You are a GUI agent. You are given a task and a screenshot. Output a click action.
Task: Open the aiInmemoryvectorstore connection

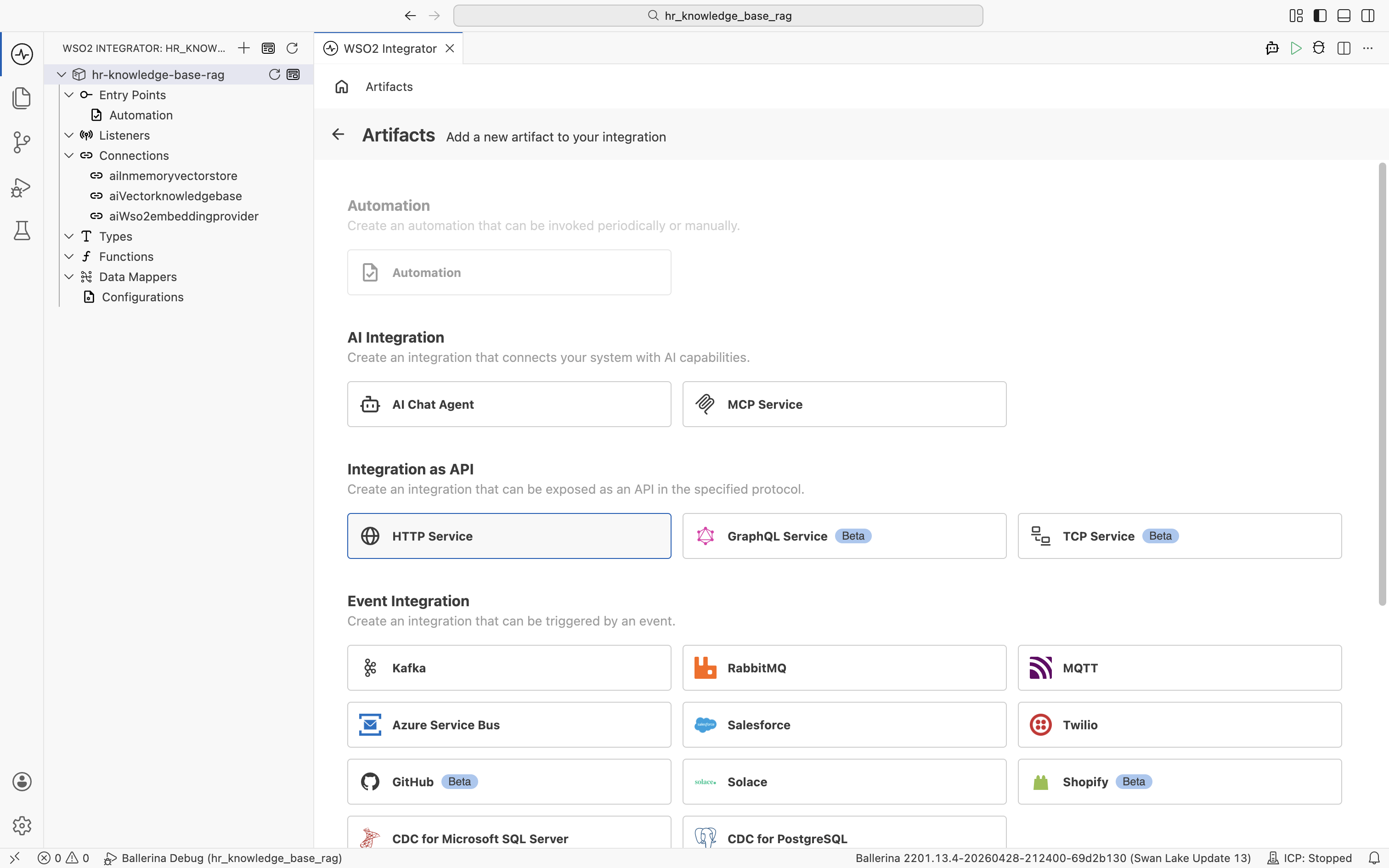[173, 175]
